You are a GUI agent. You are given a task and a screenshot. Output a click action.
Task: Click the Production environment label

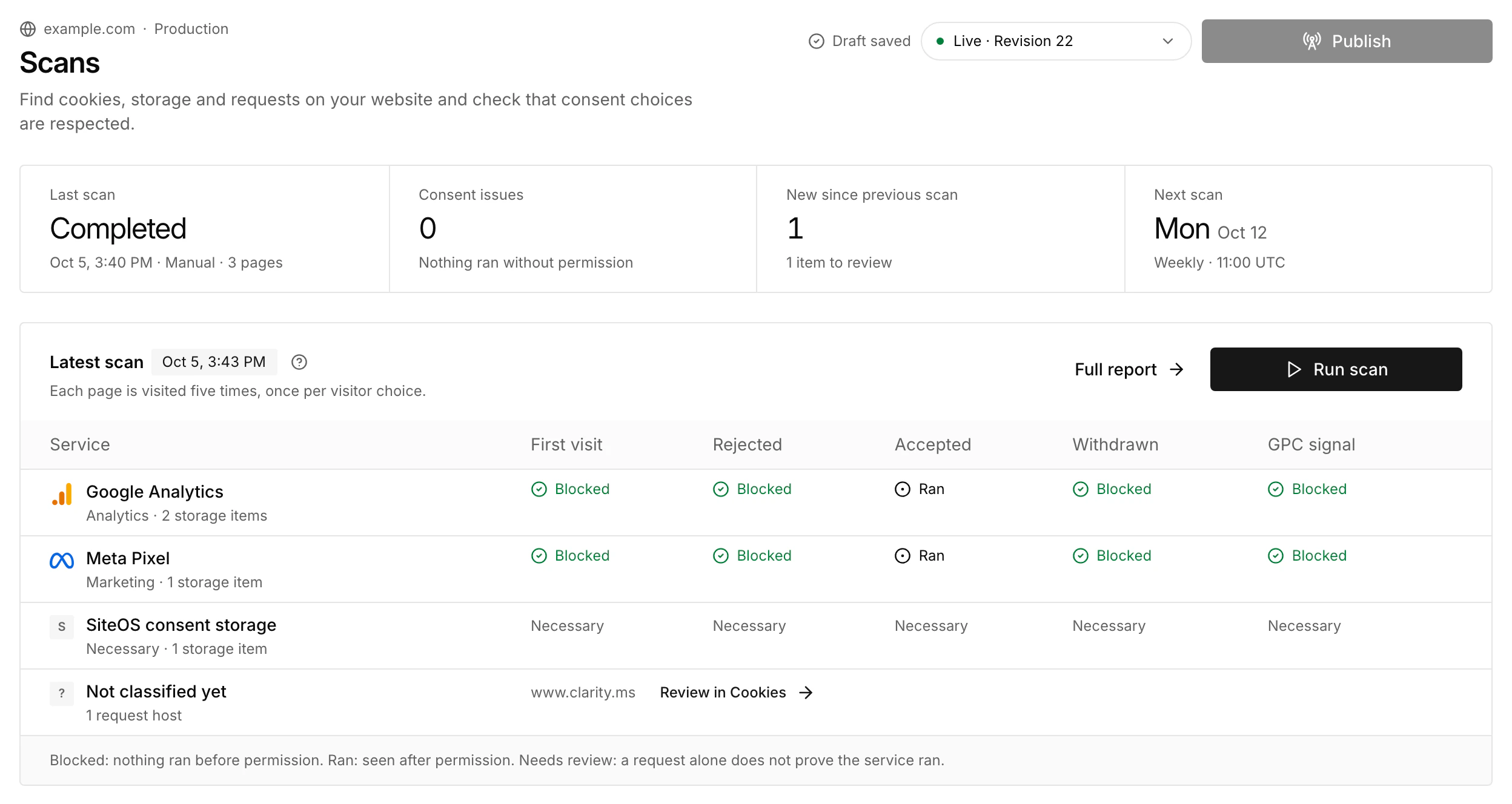point(191,29)
